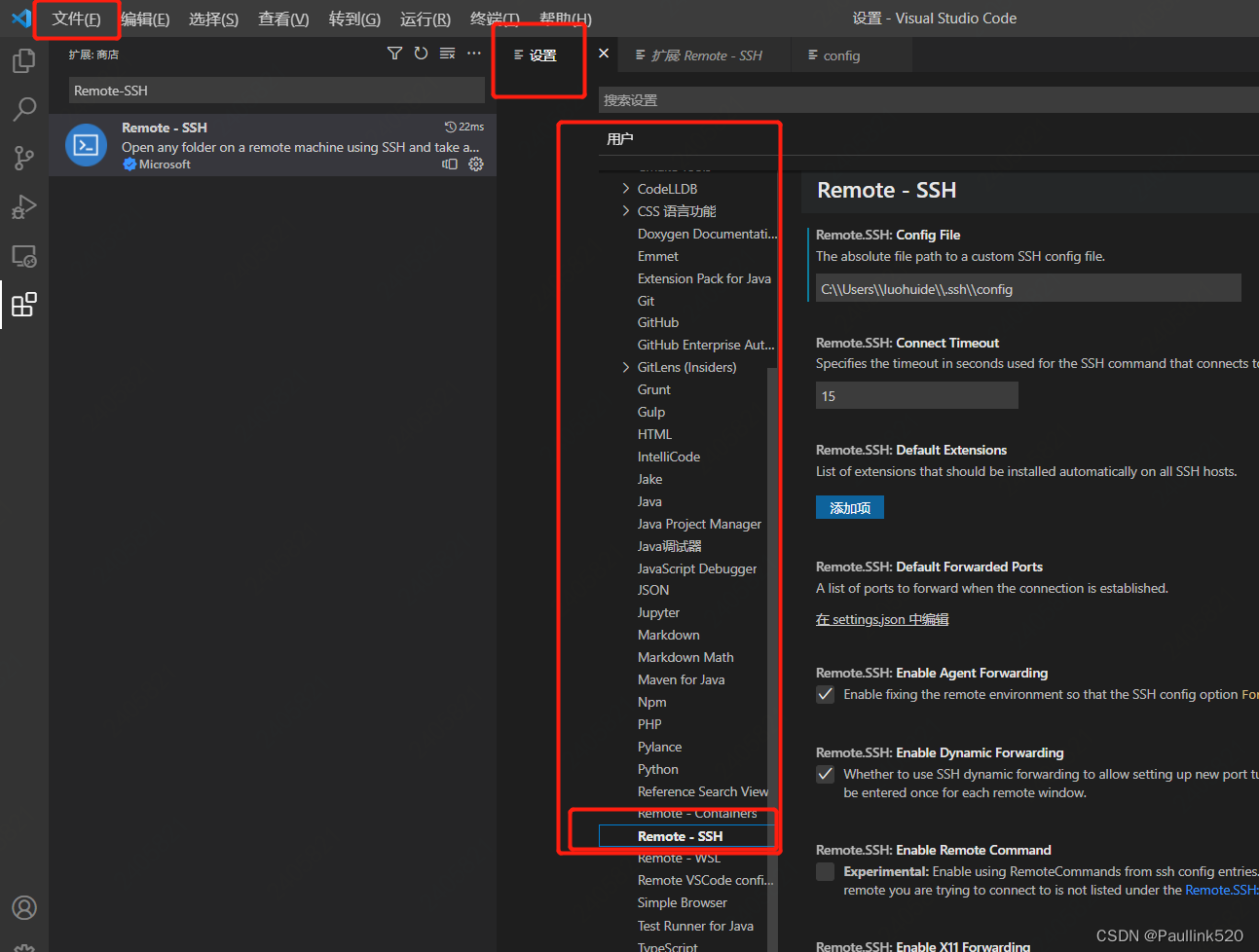Open the 查看(V) menu
The height and width of the screenshot is (952, 1259).
283,18
